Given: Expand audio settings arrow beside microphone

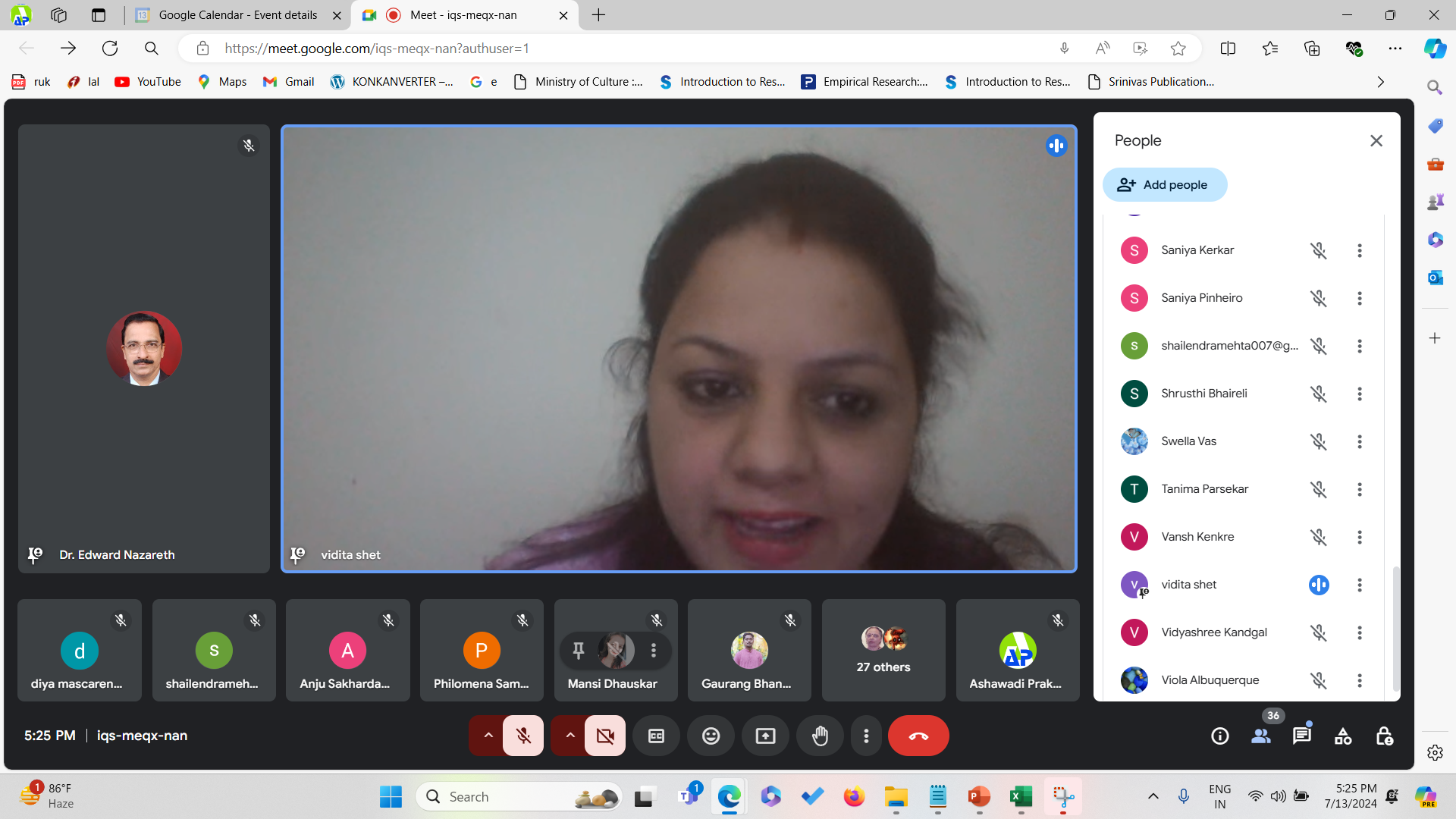Looking at the screenshot, I should pos(488,736).
